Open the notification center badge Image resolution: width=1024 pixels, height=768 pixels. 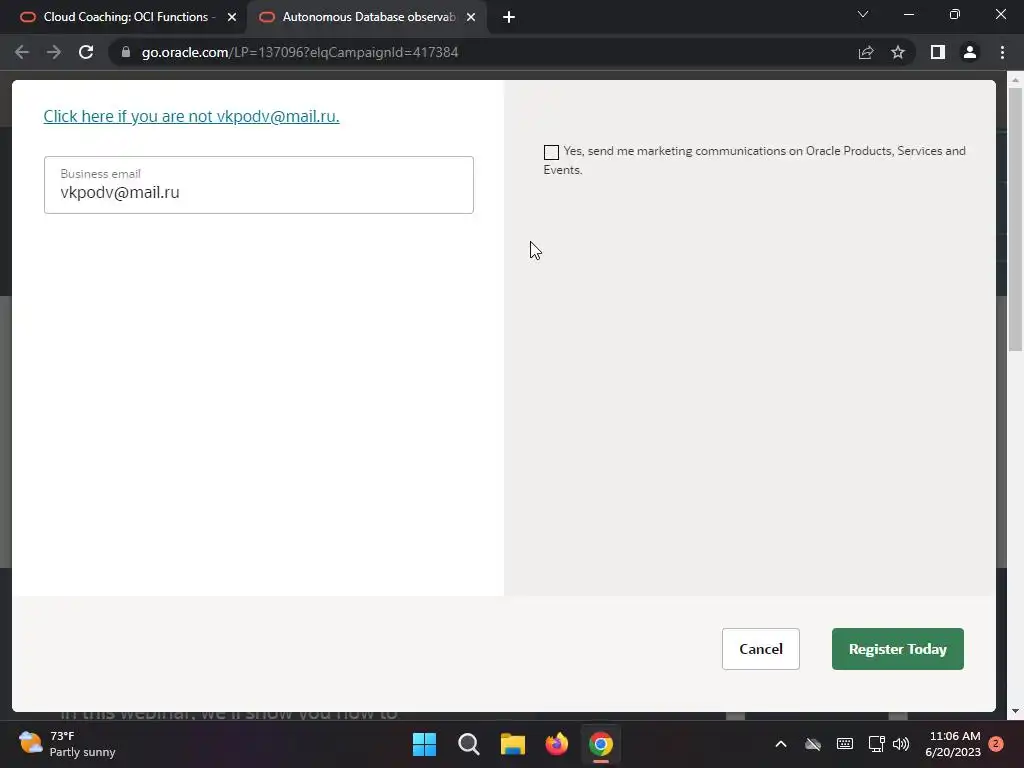click(995, 744)
